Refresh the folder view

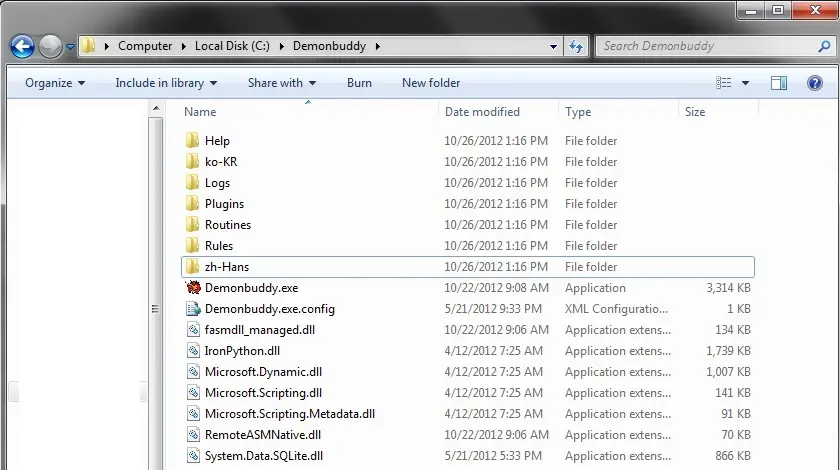(576, 47)
